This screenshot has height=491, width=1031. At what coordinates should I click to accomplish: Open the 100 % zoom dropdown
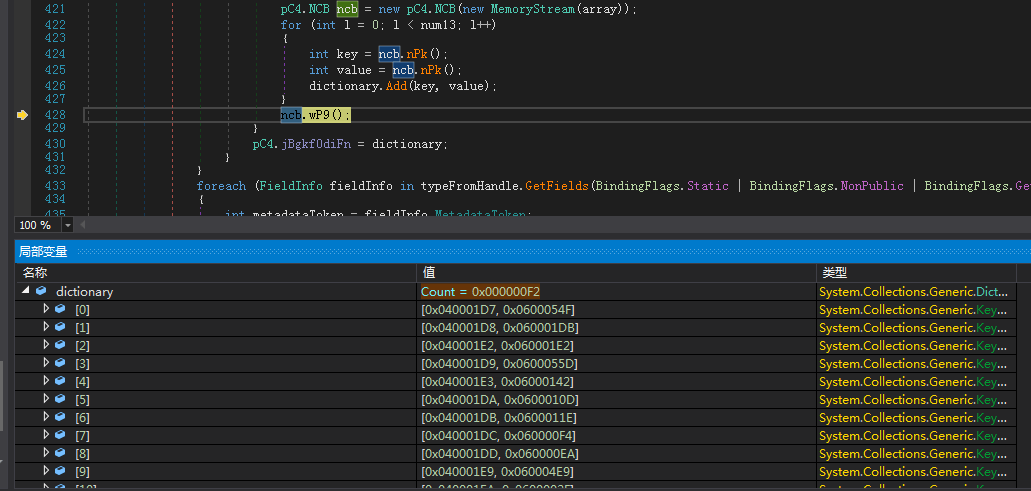coord(67,225)
